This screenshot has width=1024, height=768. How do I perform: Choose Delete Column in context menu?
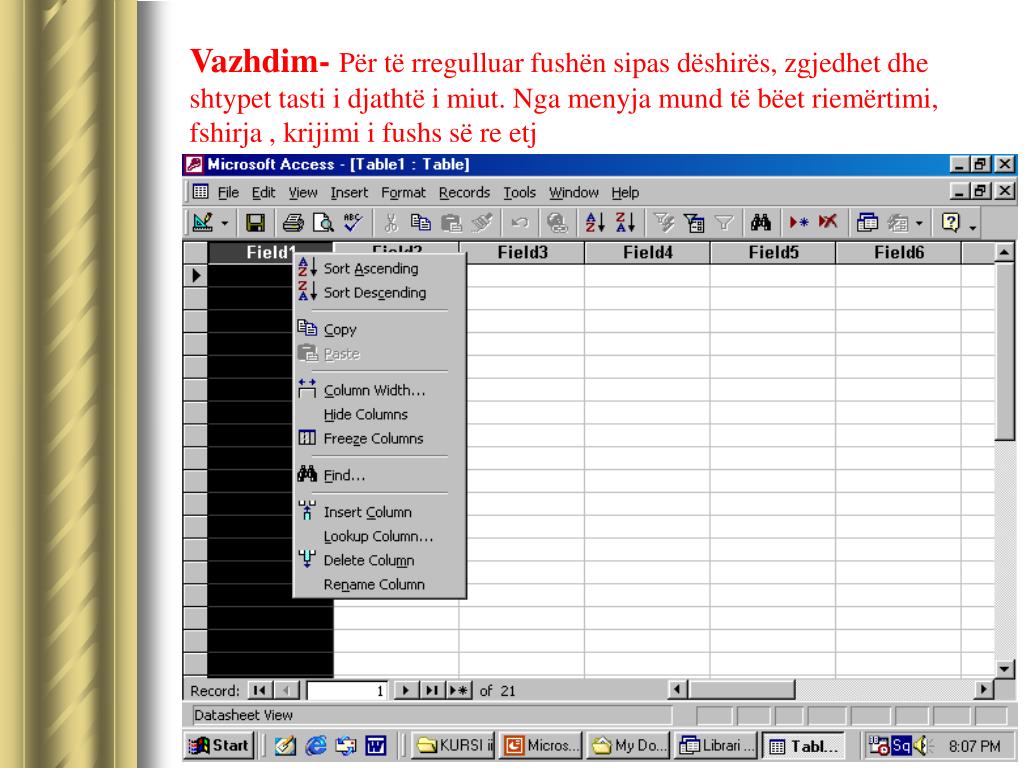click(379, 560)
